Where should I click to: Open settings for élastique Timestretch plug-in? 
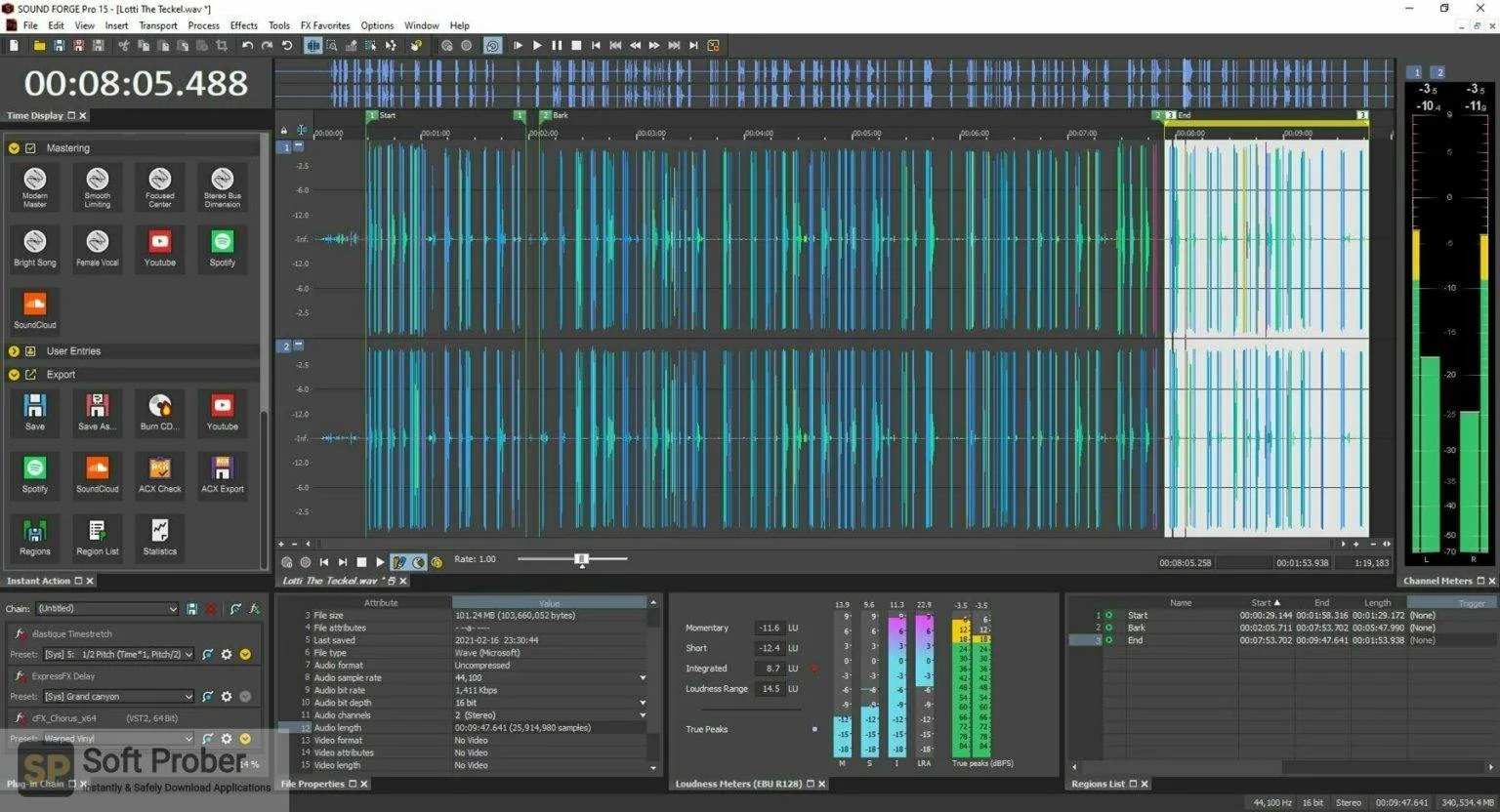(227, 655)
